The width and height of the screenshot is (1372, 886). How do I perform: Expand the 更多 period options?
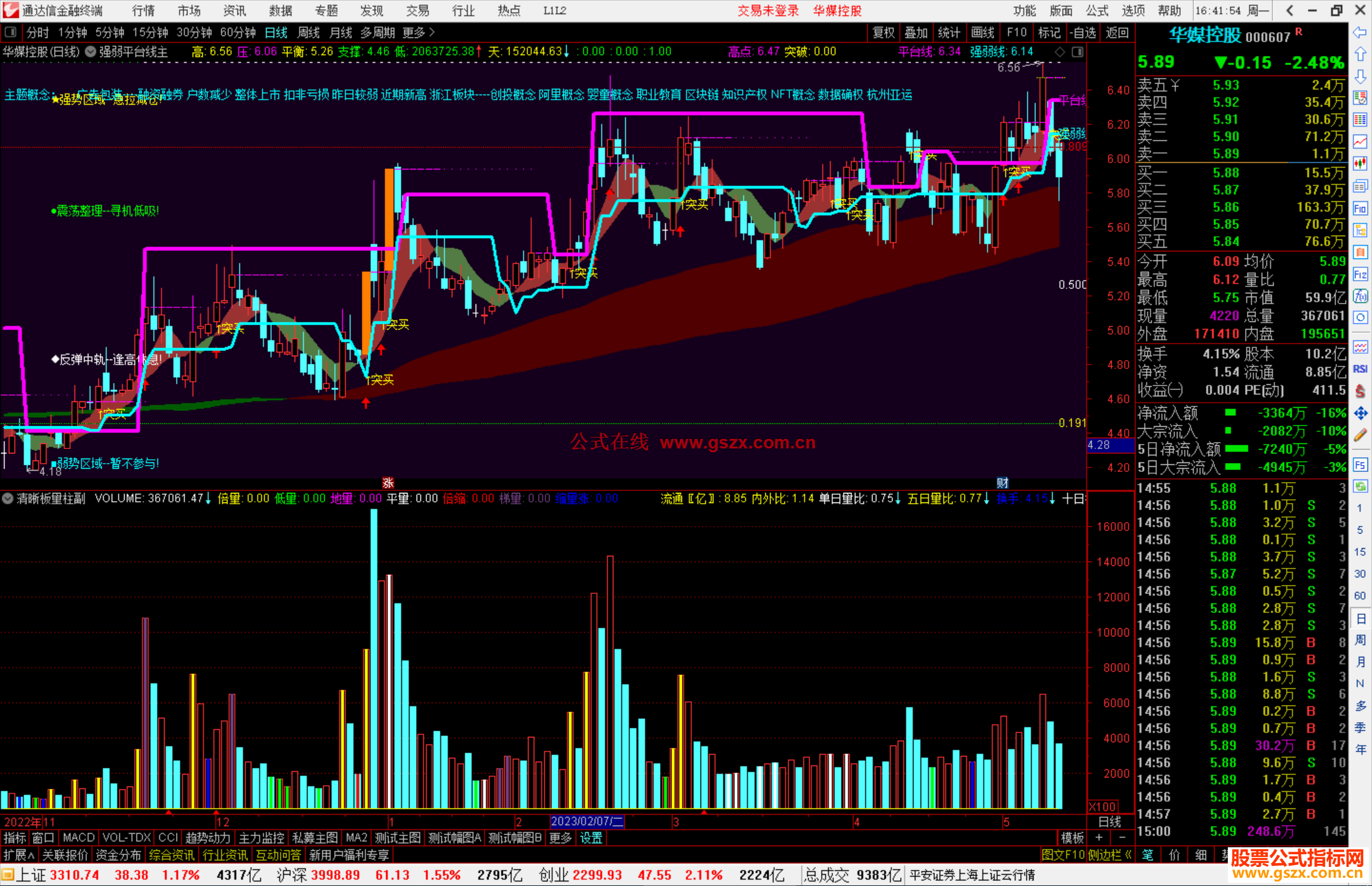click(x=419, y=32)
